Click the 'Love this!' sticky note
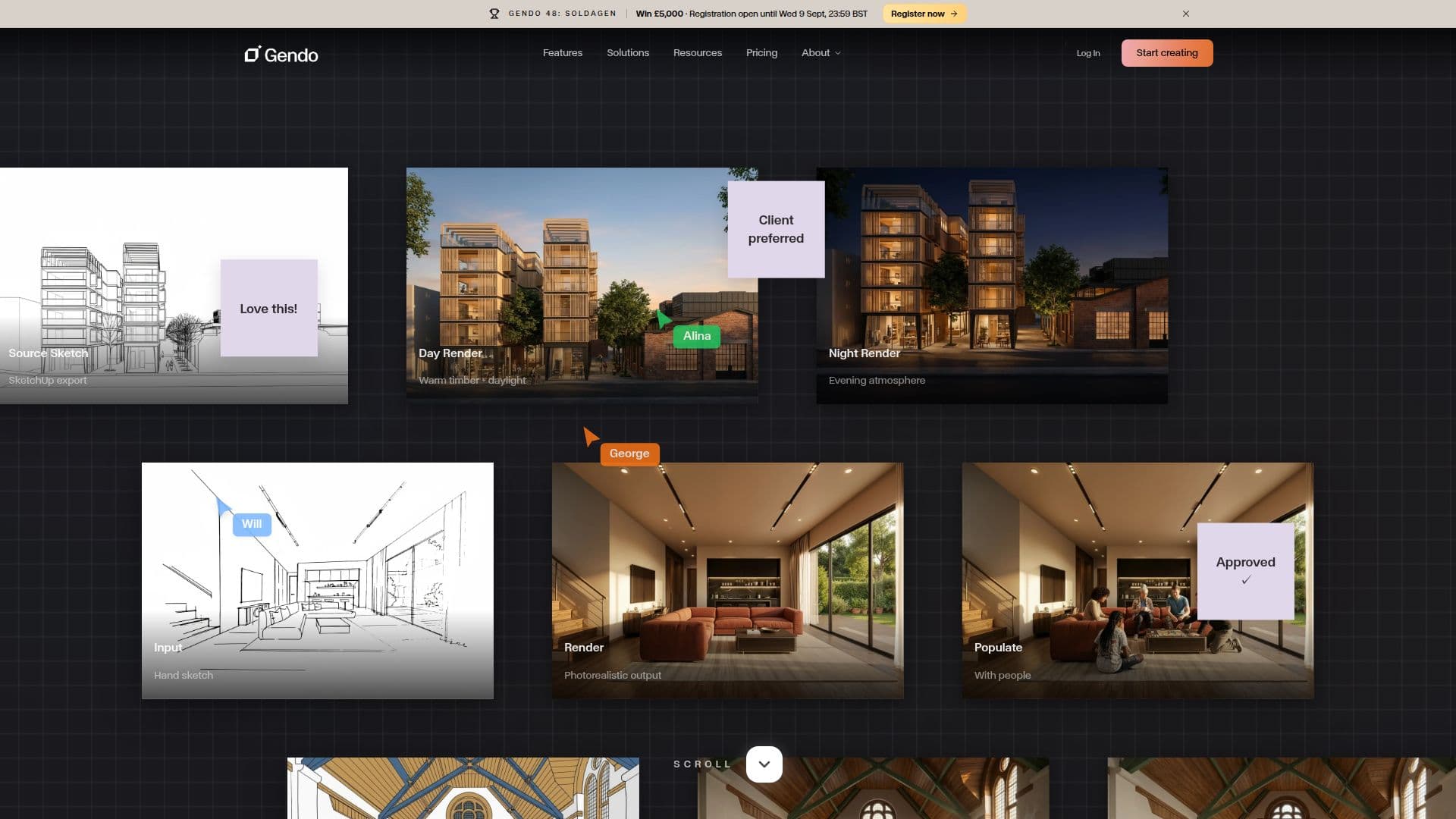The width and height of the screenshot is (1456, 819). [268, 308]
